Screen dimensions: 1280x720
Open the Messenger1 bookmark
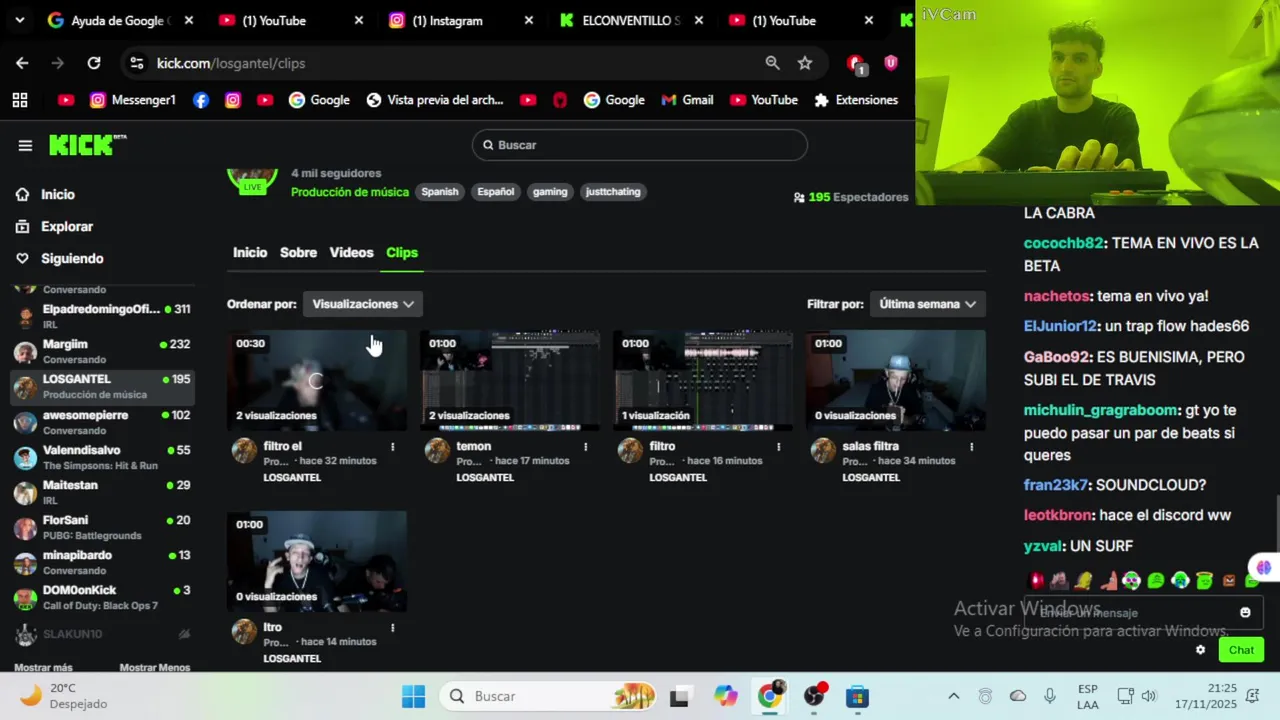pyautogui.click(x=133, y=100)
